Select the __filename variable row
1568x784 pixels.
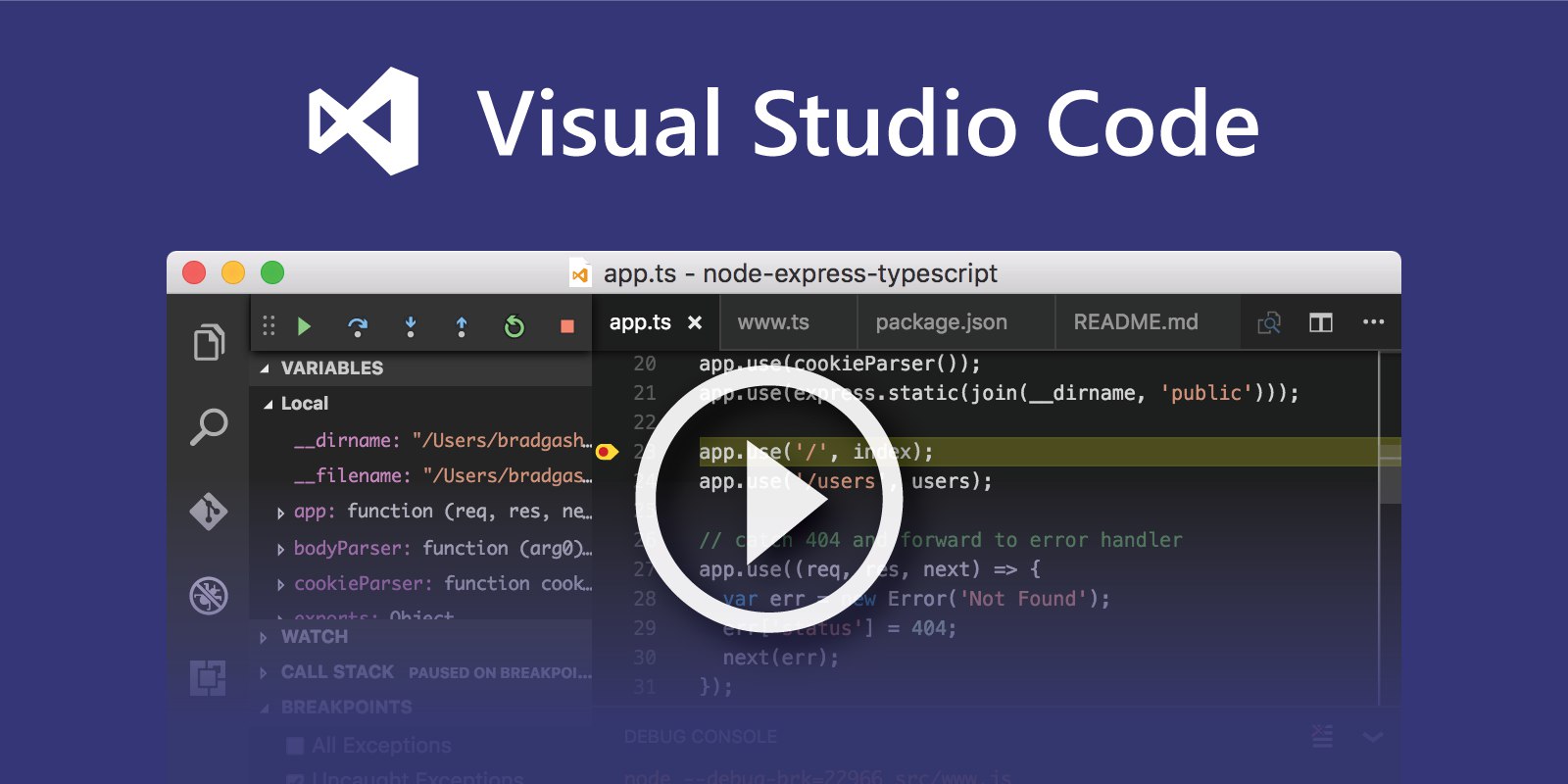421,475
